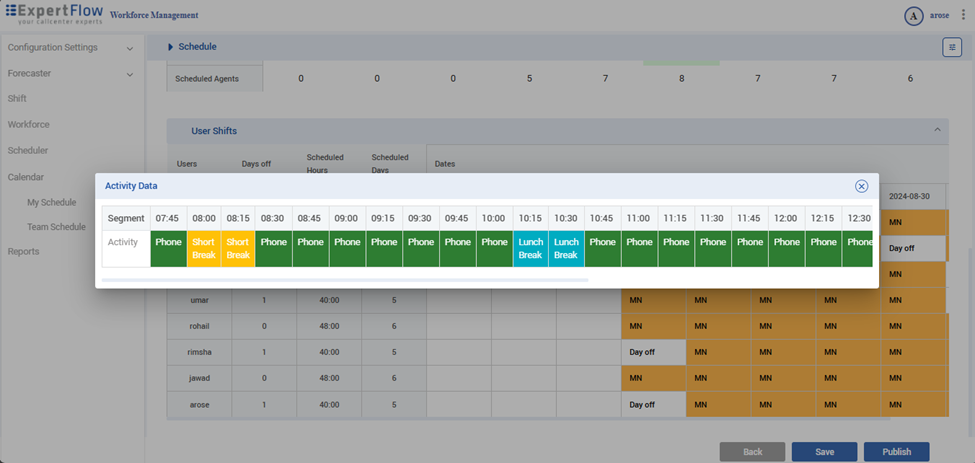Go to Workforce in the sidebar

(28, 125)
